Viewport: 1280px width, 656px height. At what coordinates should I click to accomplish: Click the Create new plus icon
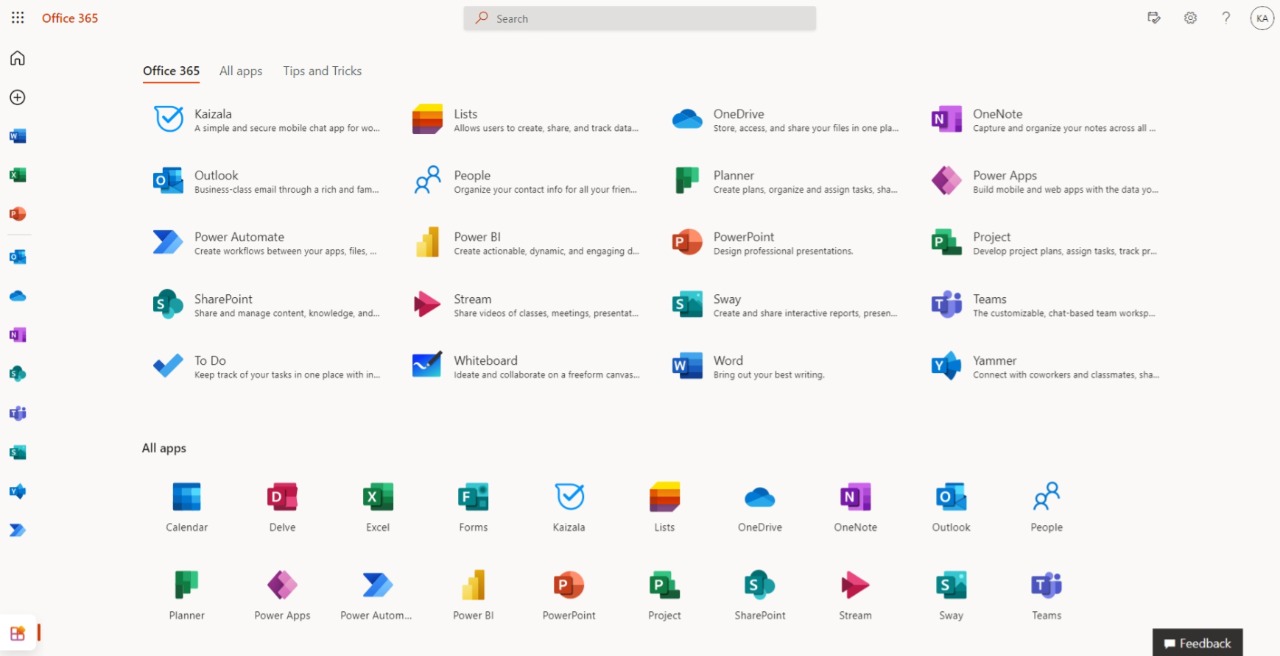(17, 97)
